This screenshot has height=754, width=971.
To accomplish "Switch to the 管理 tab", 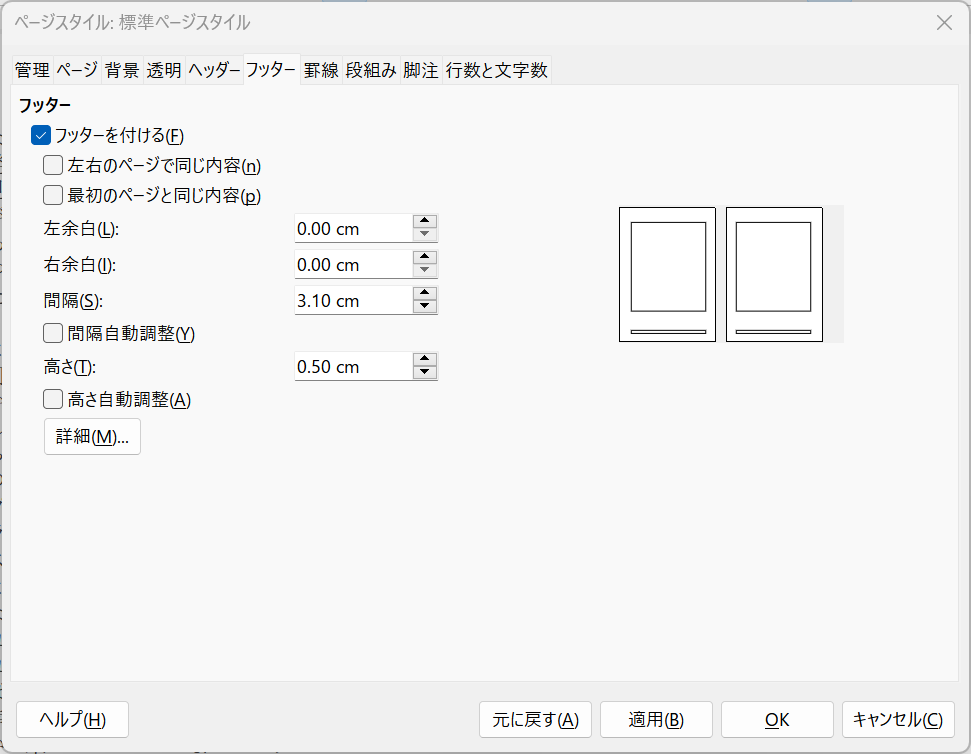I will click(32, 70).
